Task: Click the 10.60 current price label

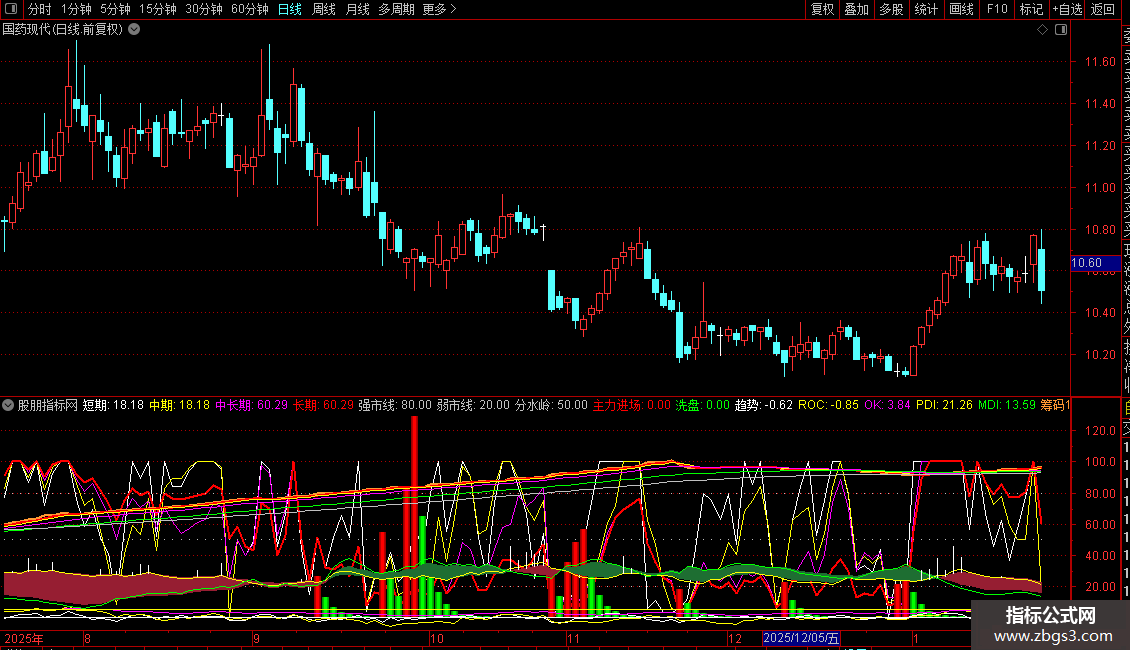Action: pos(1087,263)
